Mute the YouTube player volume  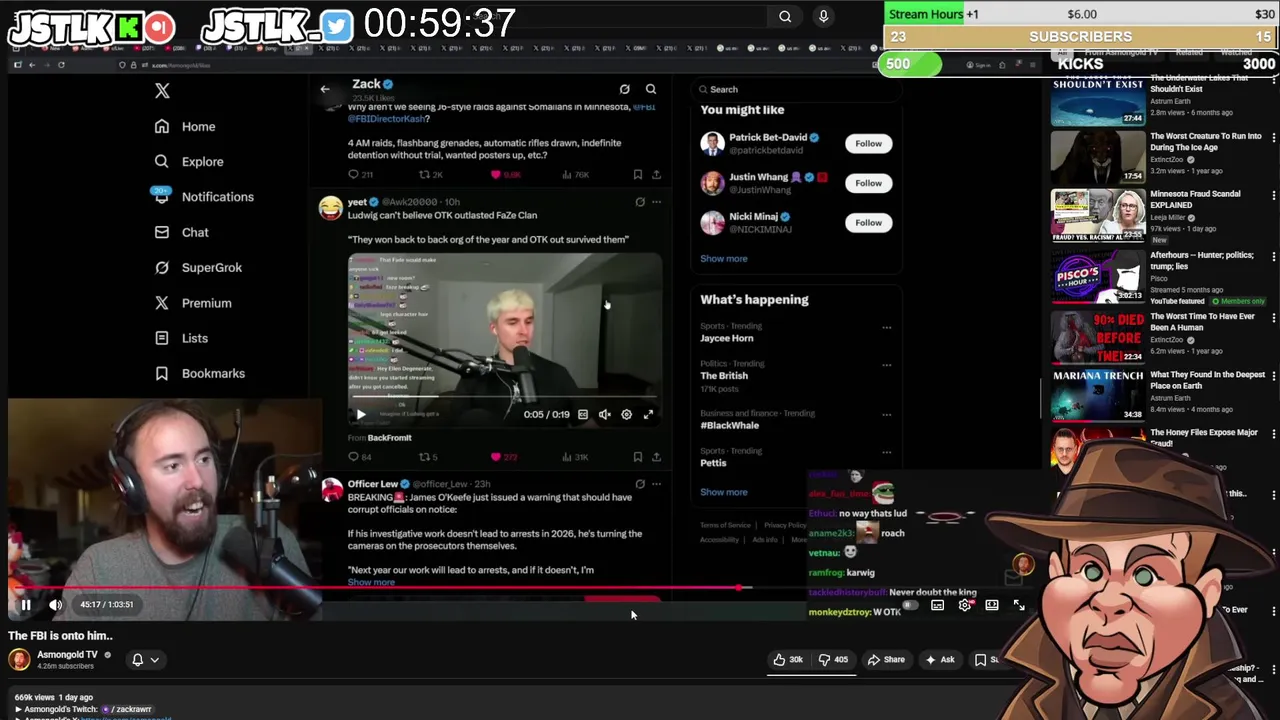click(55, 604)
